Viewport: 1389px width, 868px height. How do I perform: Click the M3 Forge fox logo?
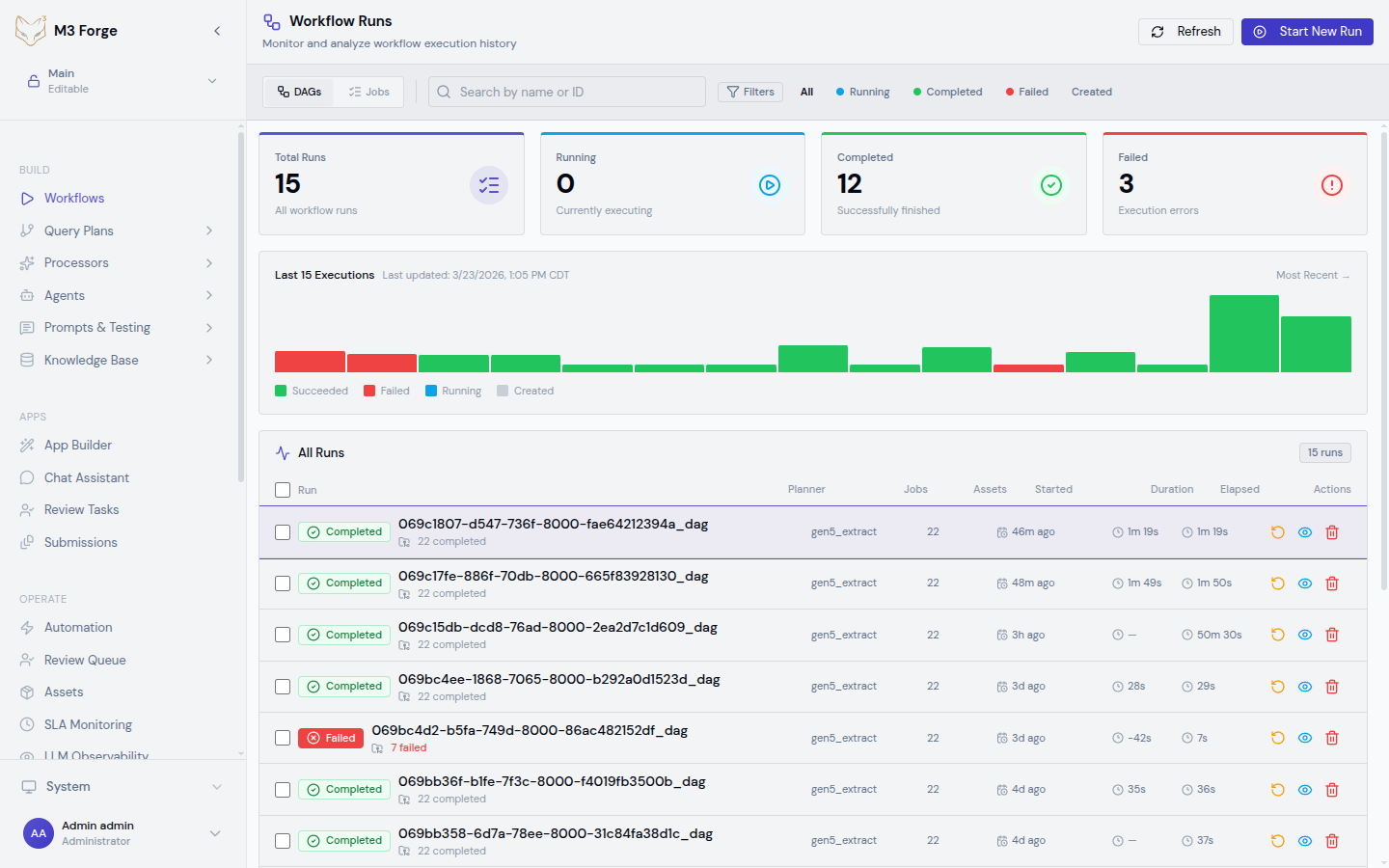pyautogui.click(x=30, y=30)
